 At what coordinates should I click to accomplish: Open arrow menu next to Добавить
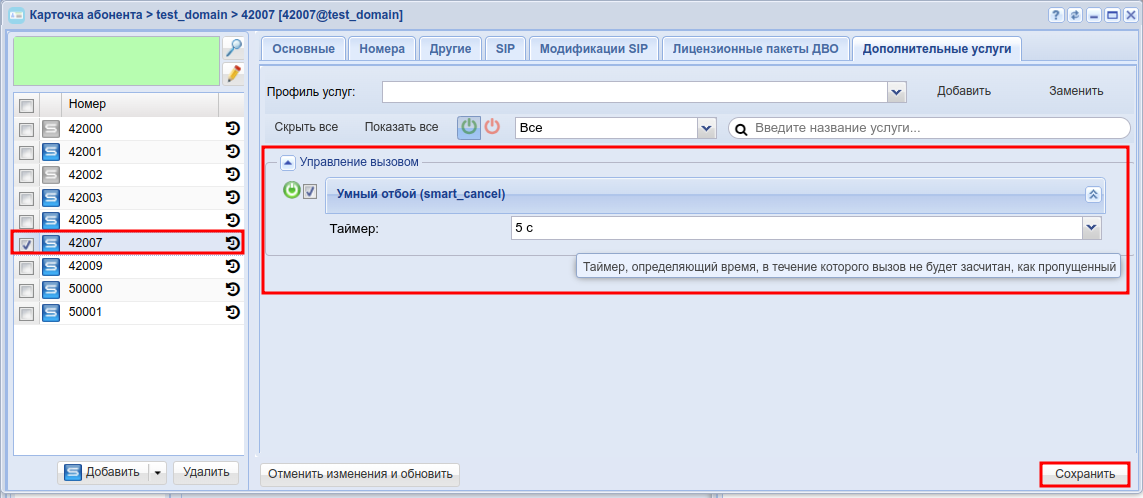158,472
